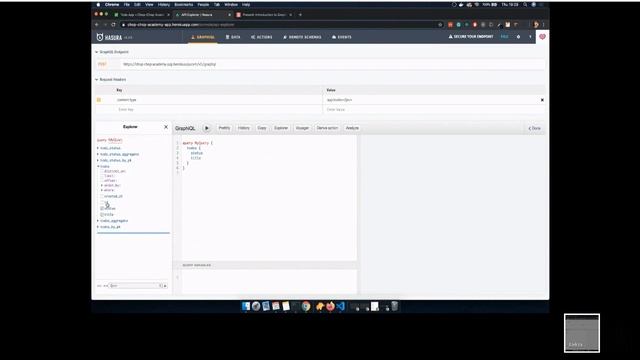Expand the todo_status node in Explorer
The height and width of the screenshot is (360, 640).
point(98,148)
